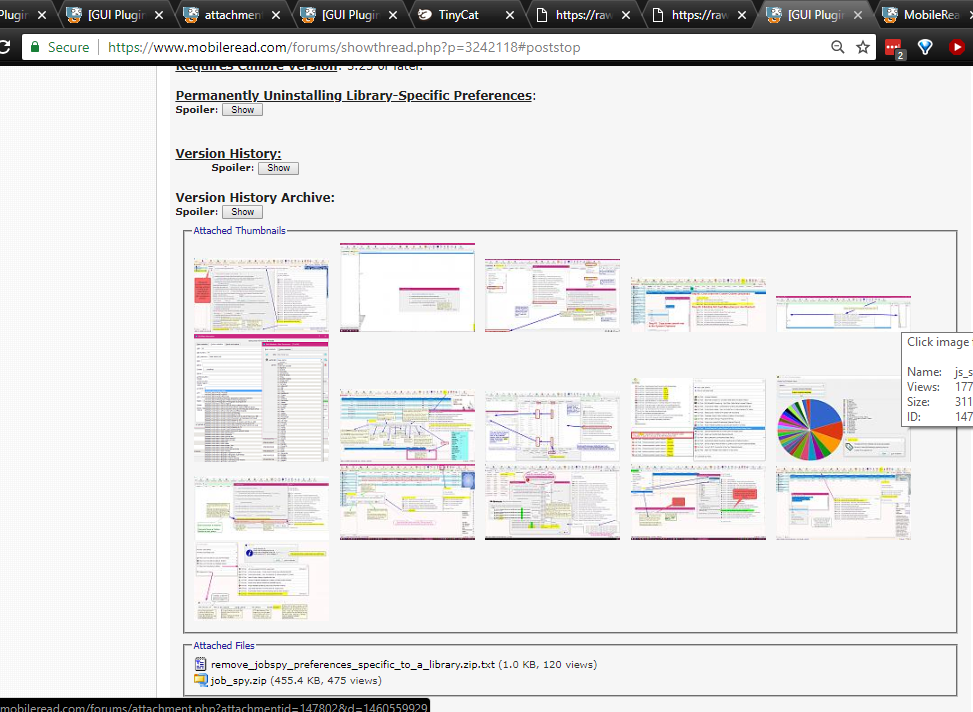
Task: Click the browser reload icon
Action: click(x=4, y=47)
